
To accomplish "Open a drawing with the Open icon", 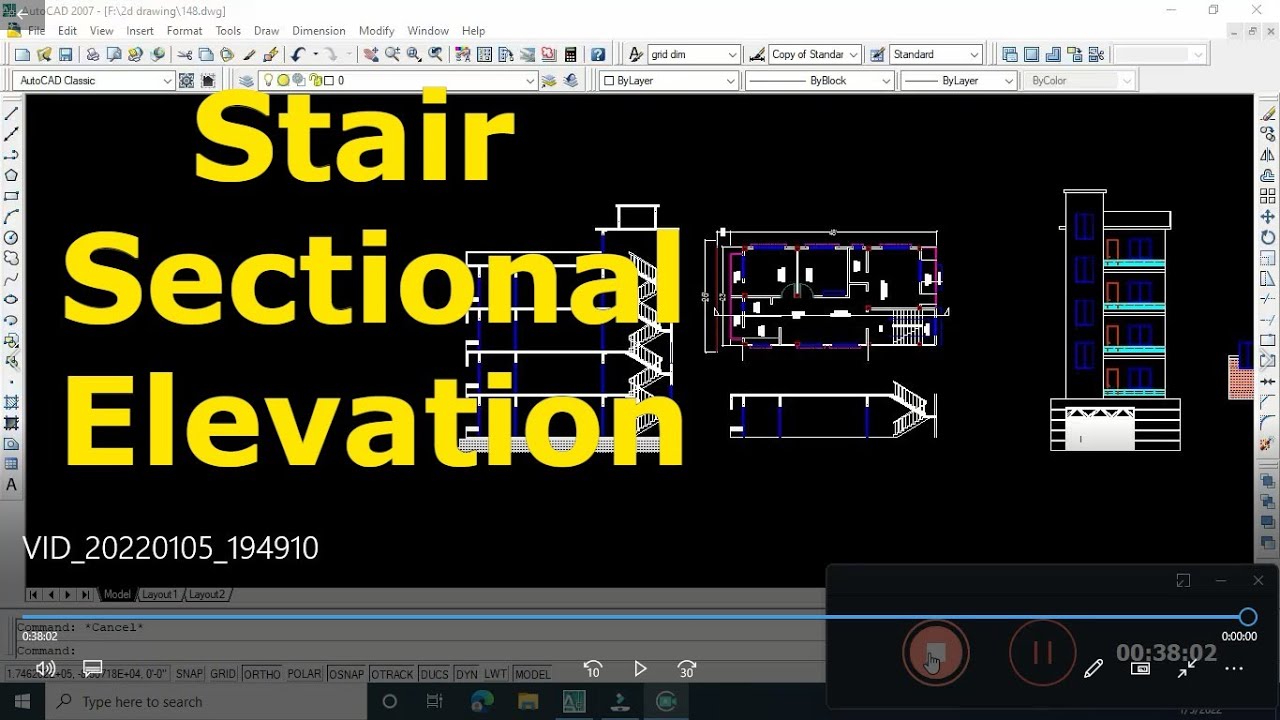I will [x=44, y=55].
